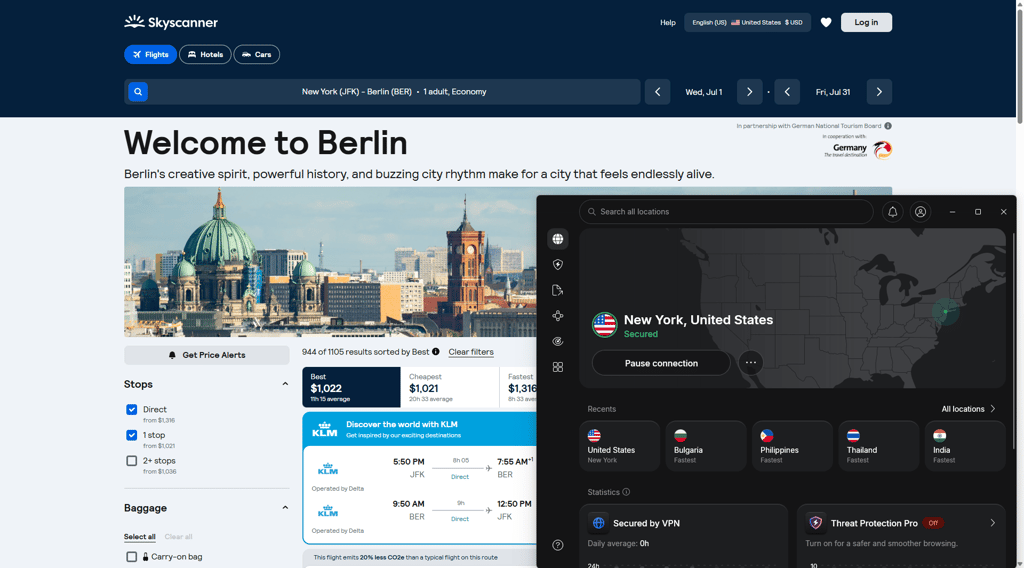Screen dimensions: 1024x568
Task: Select the Fastest sort tab
Action: tap(519, 387)
